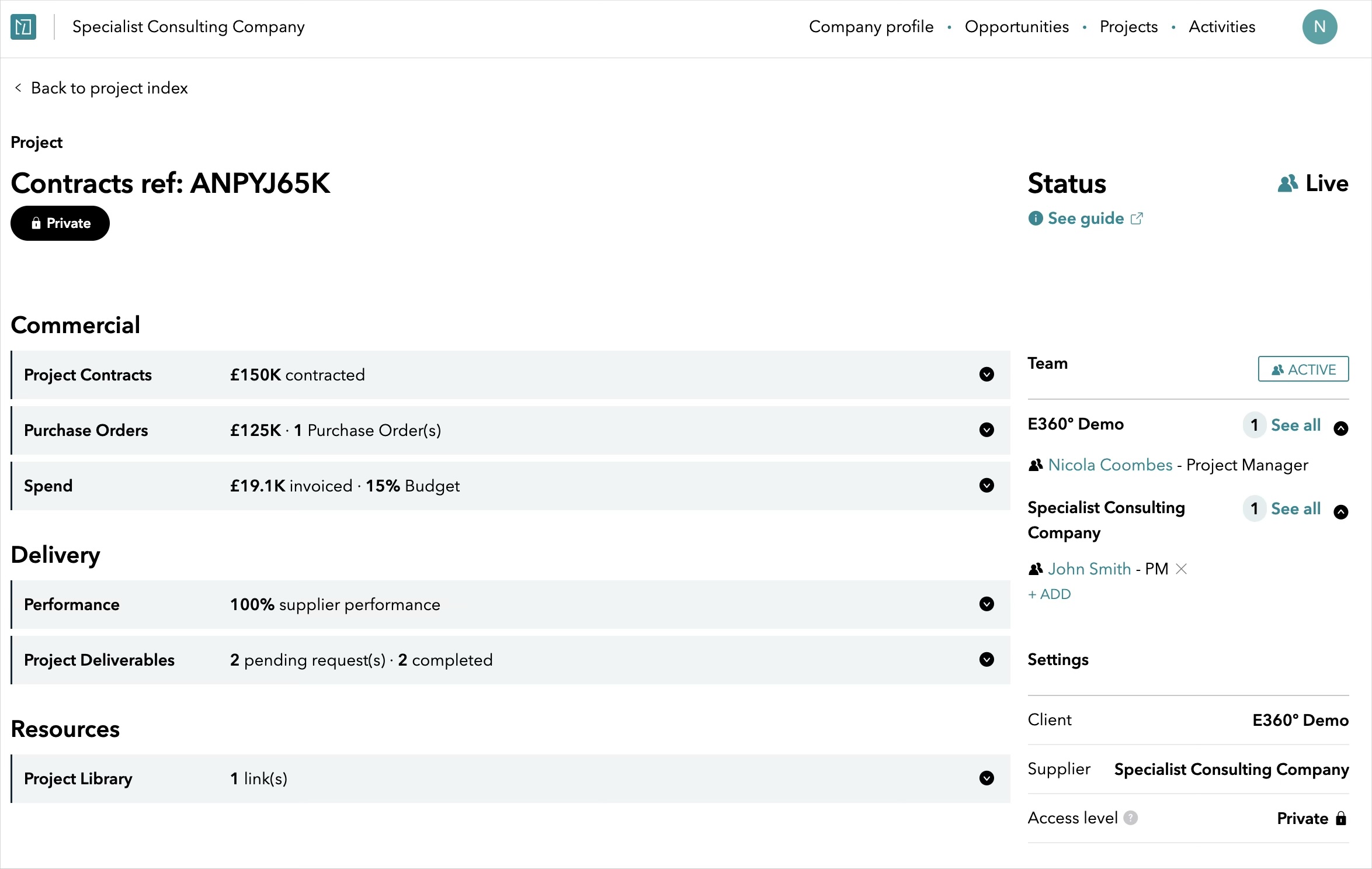1372x869 pixels.
Task: See all Specialist Consulting Company members
Action: pyautogui.click(x=1295, y=509)
